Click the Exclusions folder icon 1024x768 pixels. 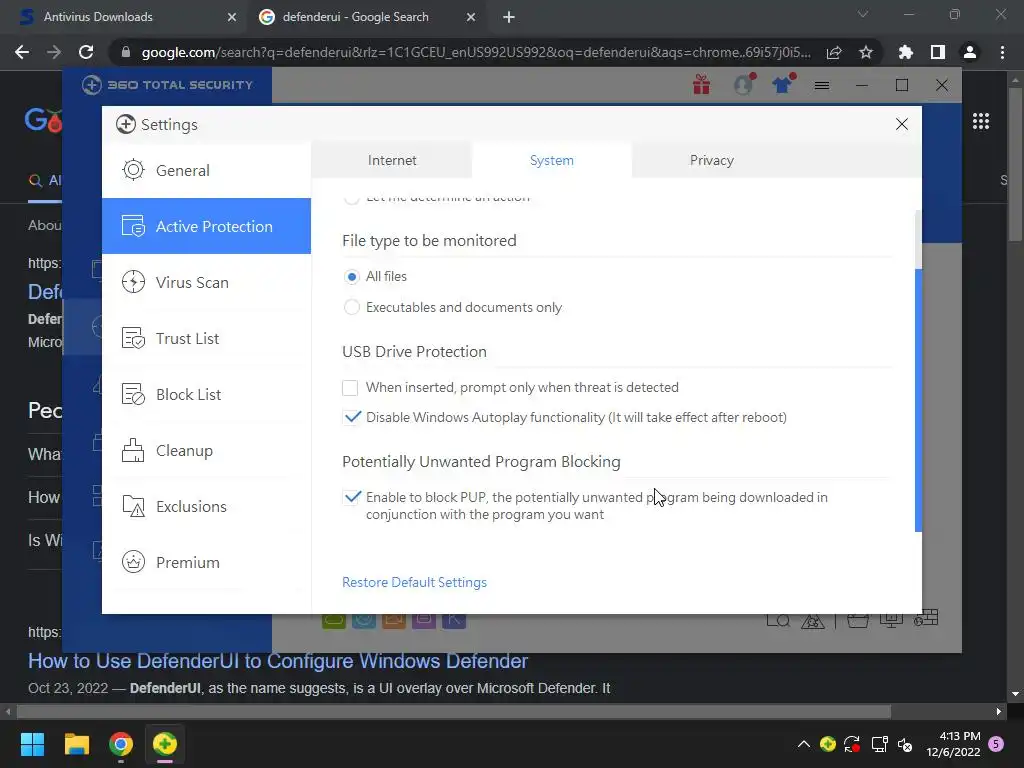pyautogui.click(x=133, y=506)
